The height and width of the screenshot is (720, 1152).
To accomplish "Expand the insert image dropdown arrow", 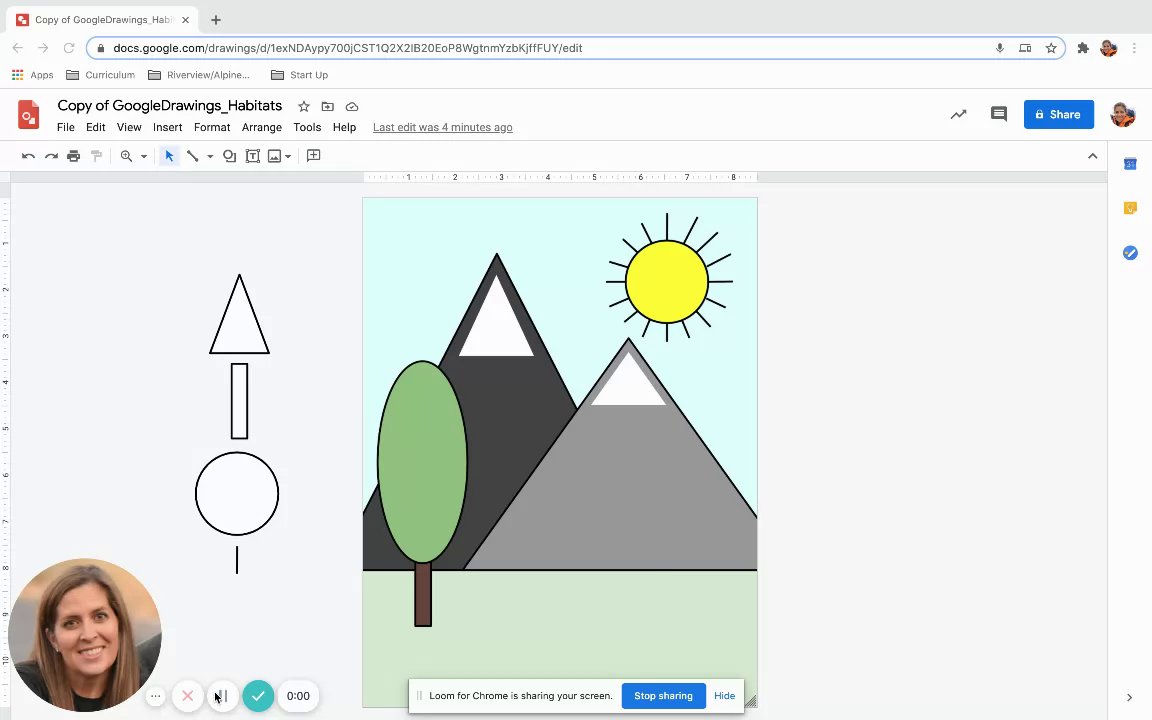I will coord(288,156).
